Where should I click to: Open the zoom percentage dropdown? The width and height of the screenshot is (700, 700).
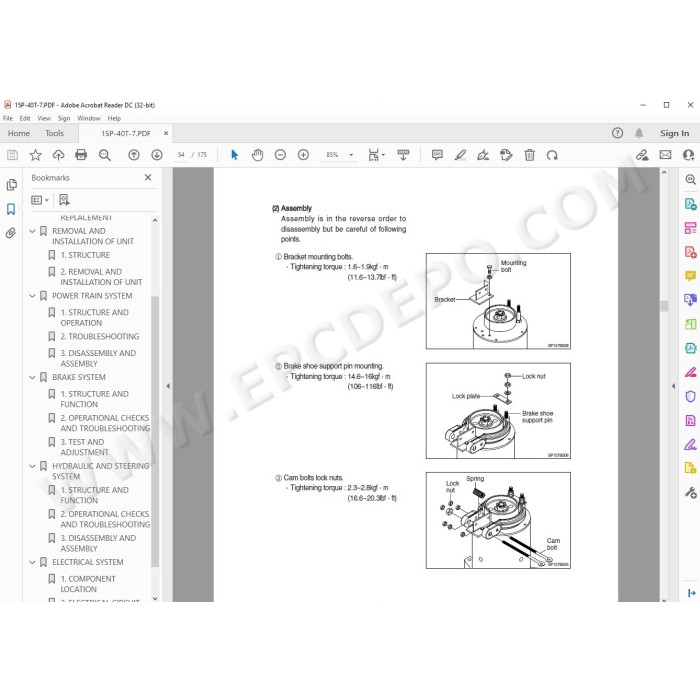point(351,155)
